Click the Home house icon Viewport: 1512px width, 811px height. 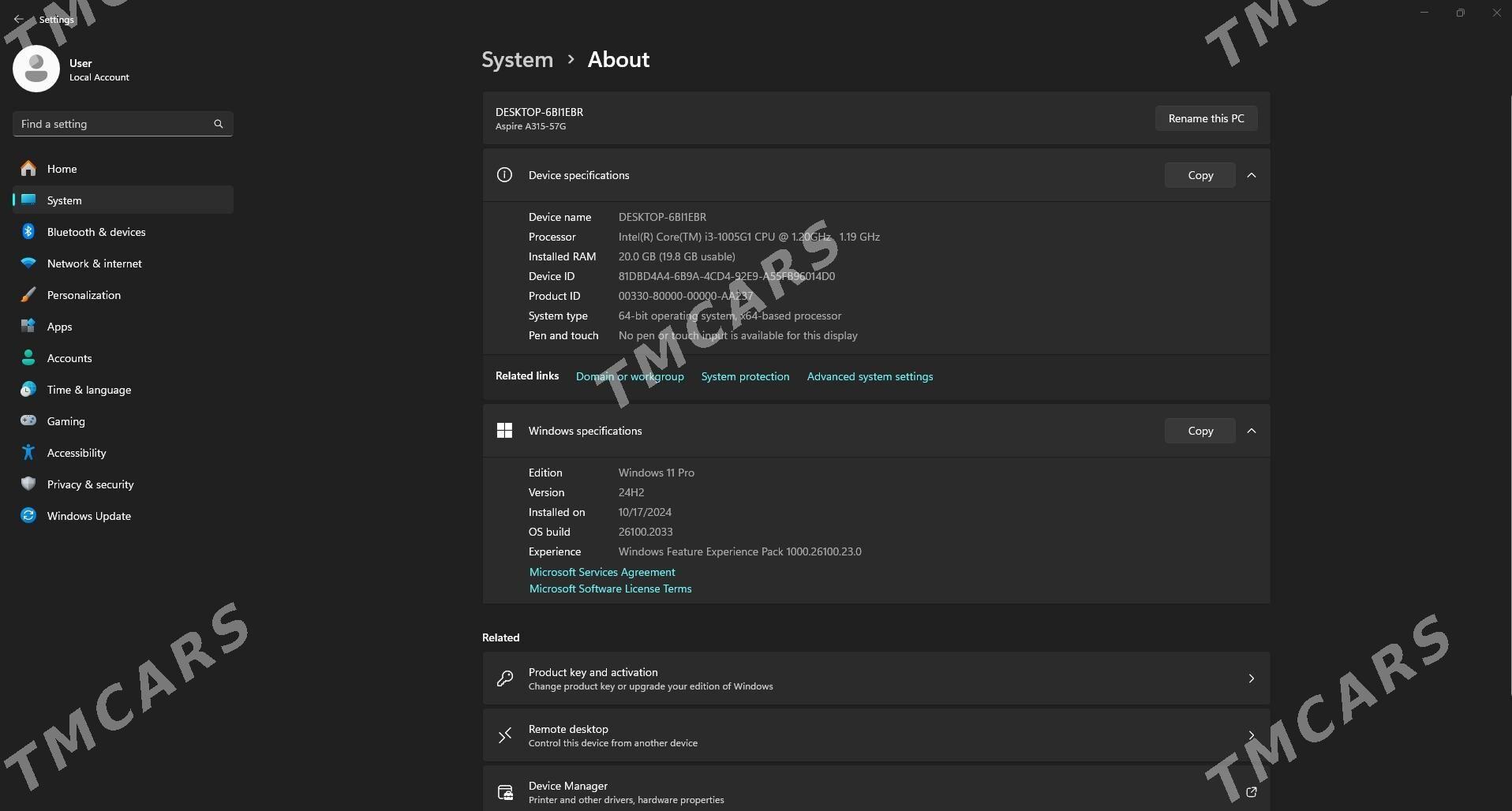[x=28, y=168]
